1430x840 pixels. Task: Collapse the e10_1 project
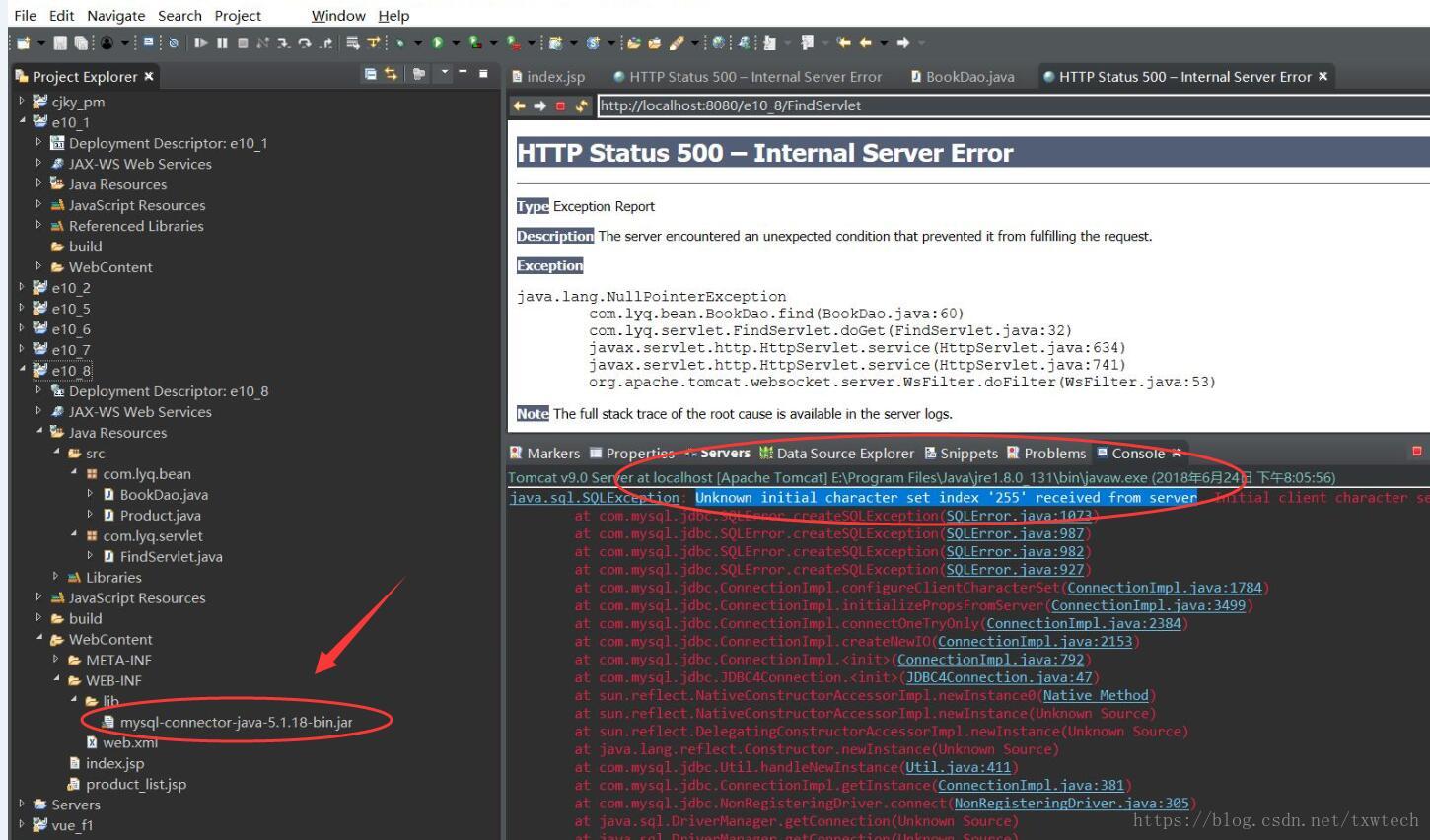tap(22, 120)
